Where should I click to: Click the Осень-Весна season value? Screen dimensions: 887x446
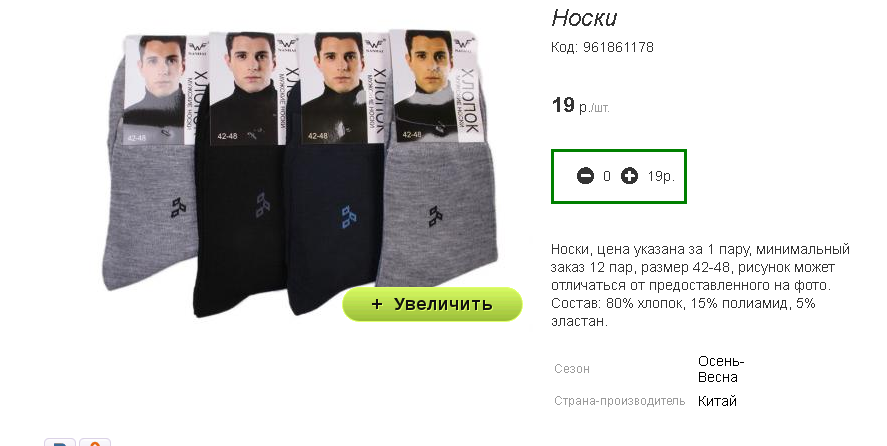click(x=721, y=369)
